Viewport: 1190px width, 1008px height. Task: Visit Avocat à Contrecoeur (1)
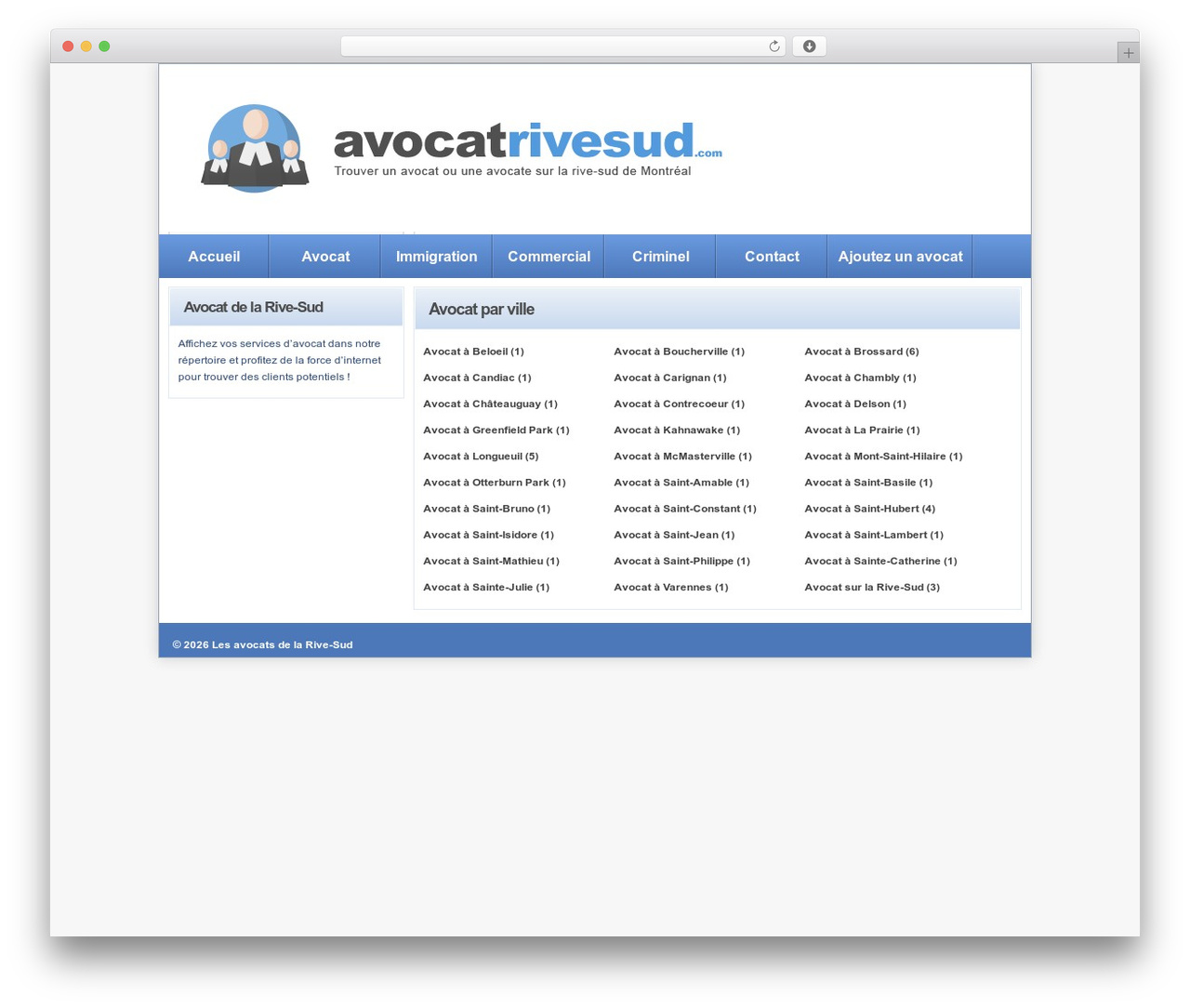pyautogui.click(x=679, y=404)
